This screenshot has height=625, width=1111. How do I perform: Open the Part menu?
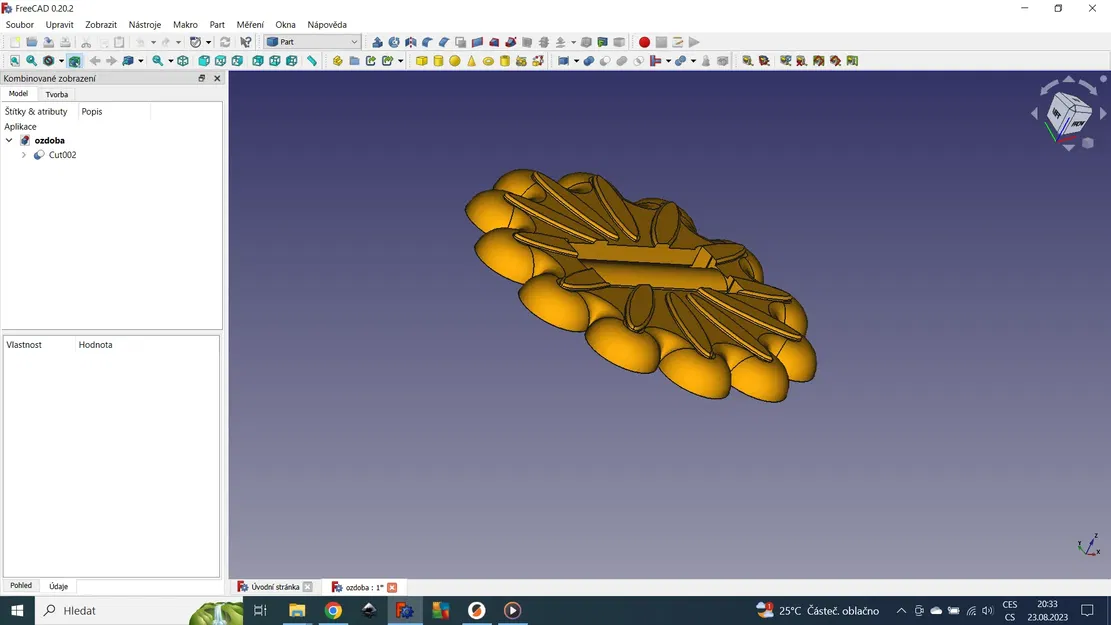coord(216,24)
